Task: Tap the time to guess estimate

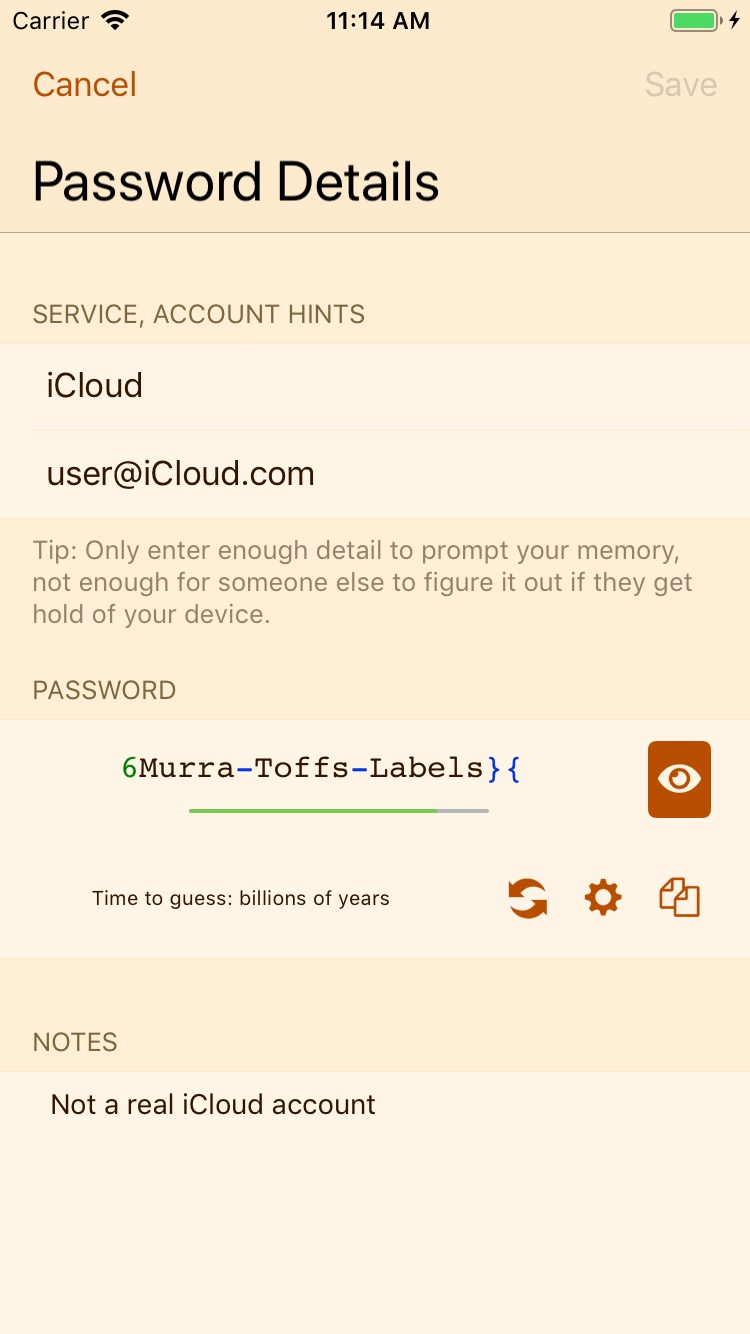Action: click(241, 898)
